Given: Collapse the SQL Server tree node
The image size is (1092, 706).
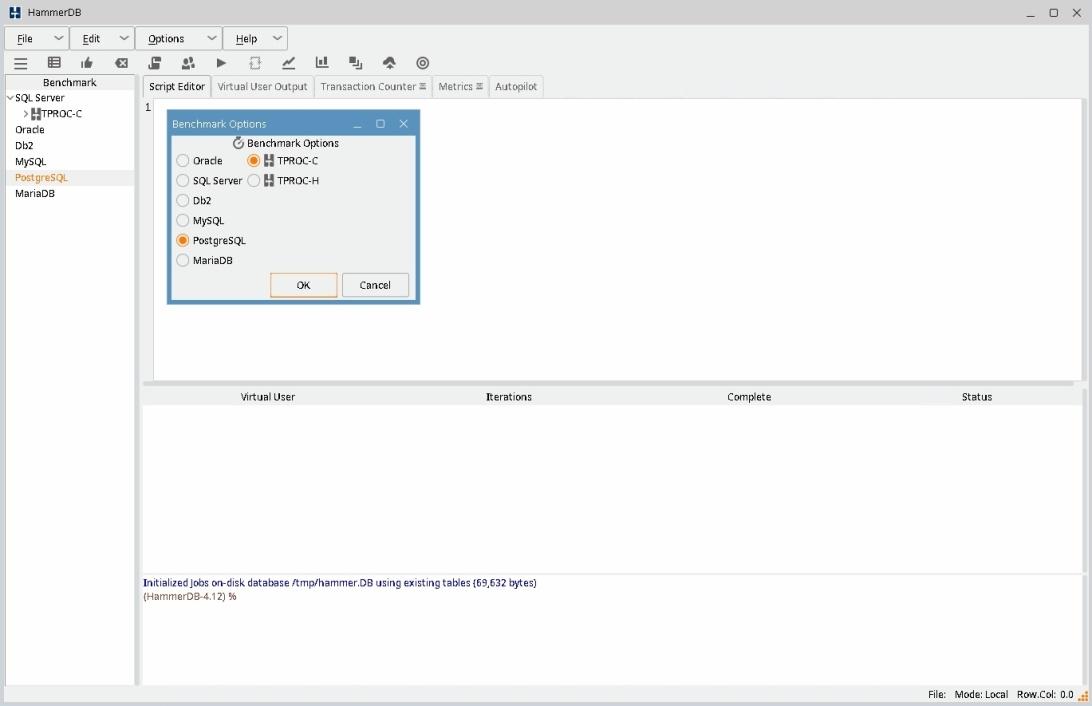Looking at the screenshot, I should [x=10, y=98].
